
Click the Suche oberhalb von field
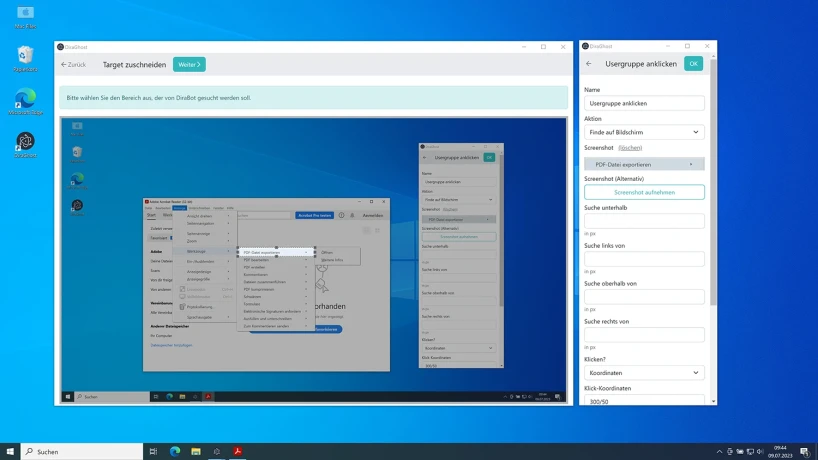click(644, 297)
